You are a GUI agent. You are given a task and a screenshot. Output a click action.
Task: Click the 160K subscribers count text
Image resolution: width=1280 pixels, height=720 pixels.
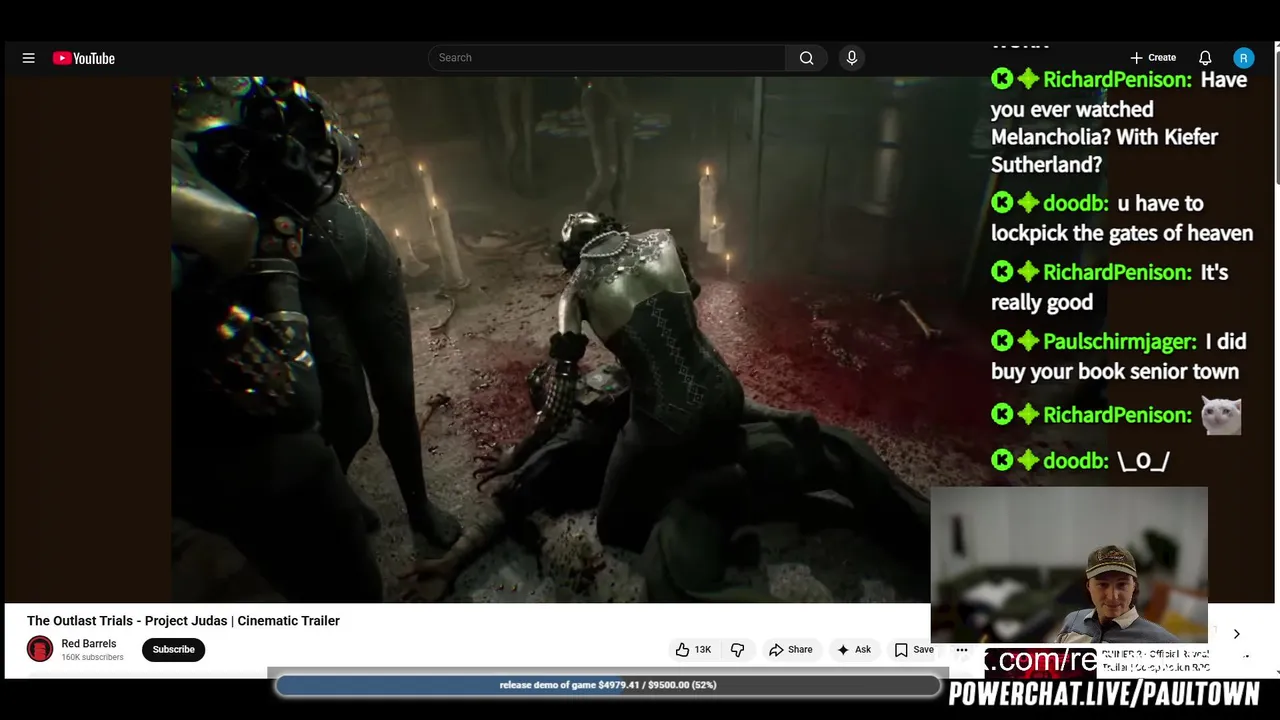92,658
